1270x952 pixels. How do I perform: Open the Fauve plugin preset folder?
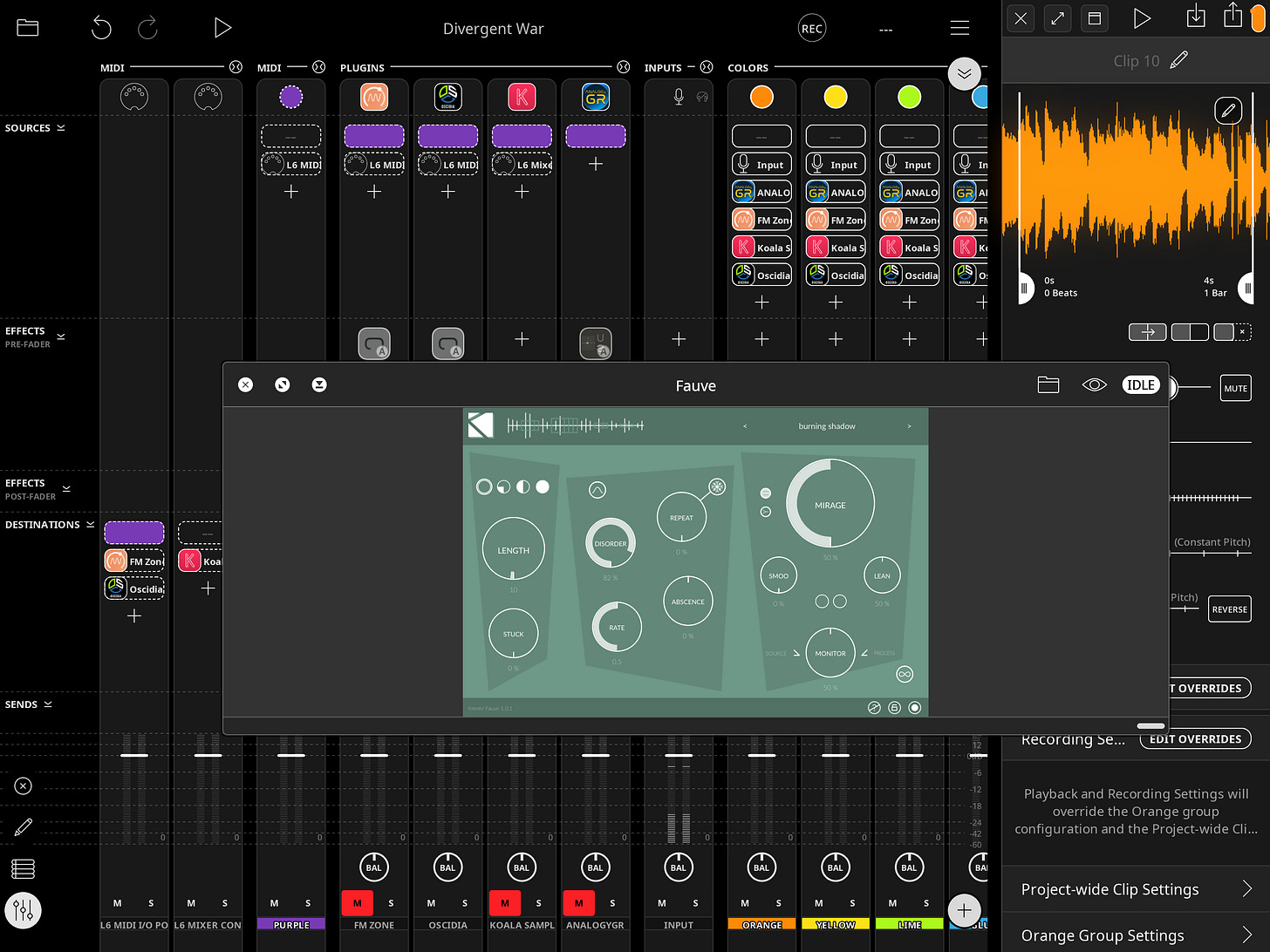[1048, 385]
